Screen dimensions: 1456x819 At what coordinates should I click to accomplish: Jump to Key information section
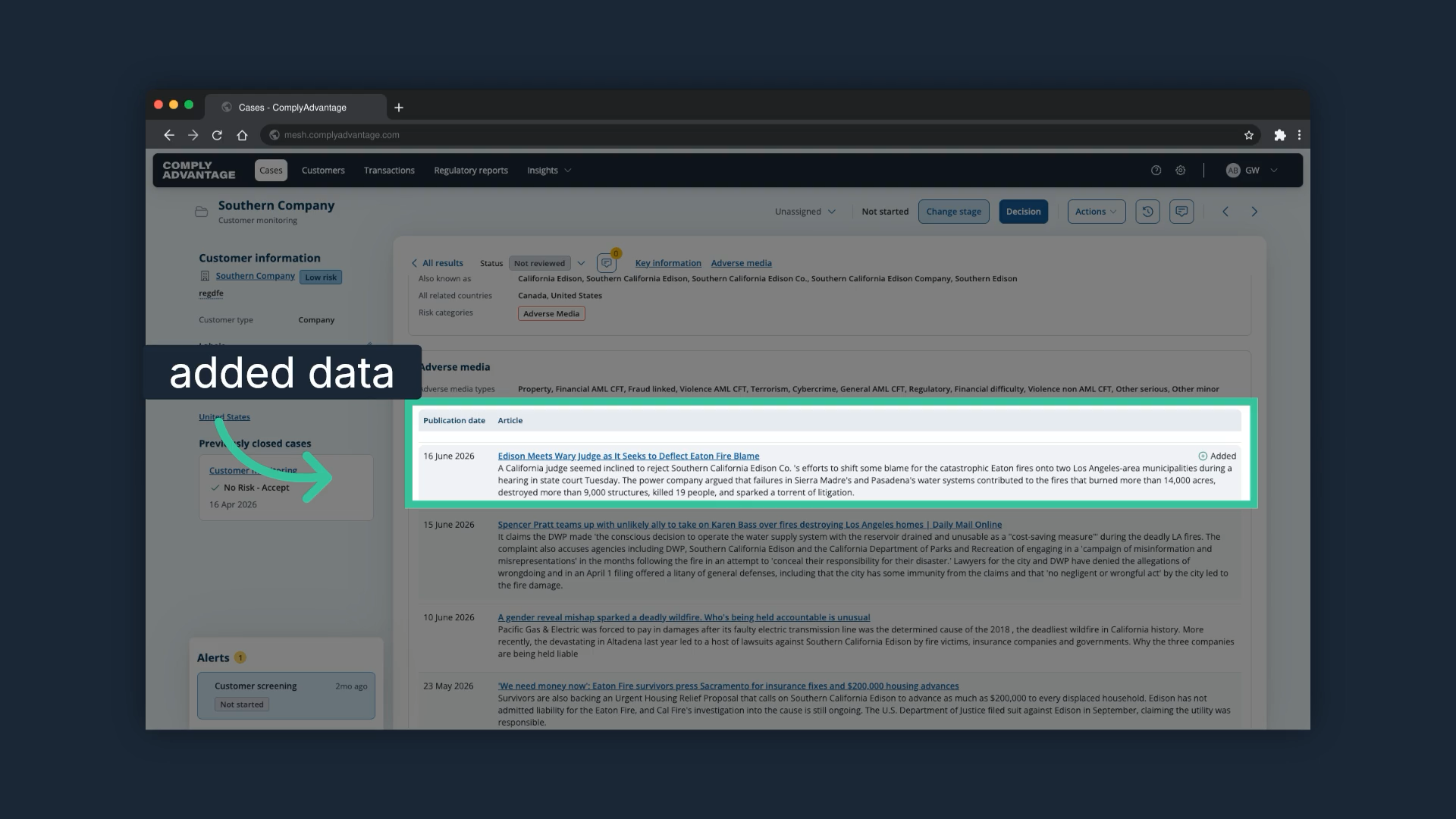[668, 263]
